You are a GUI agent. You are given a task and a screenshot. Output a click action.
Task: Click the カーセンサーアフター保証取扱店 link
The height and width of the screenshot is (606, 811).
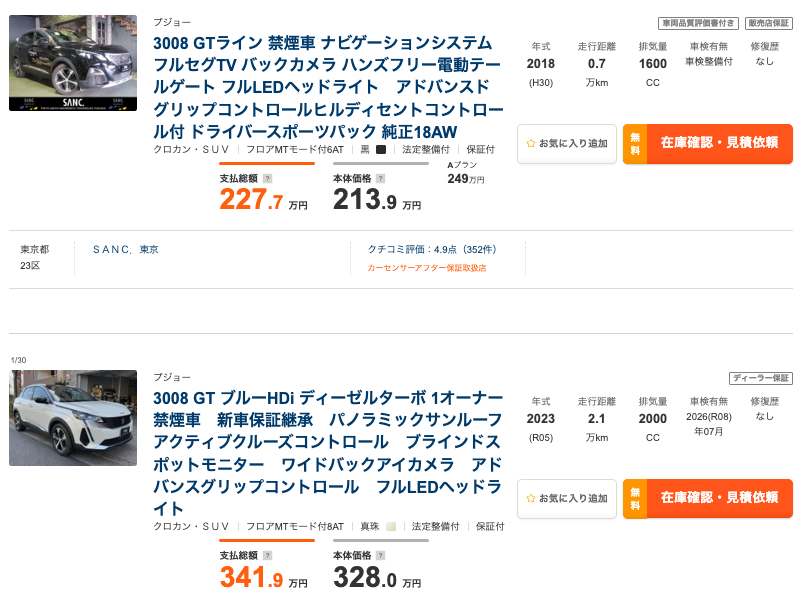point(427,268)
